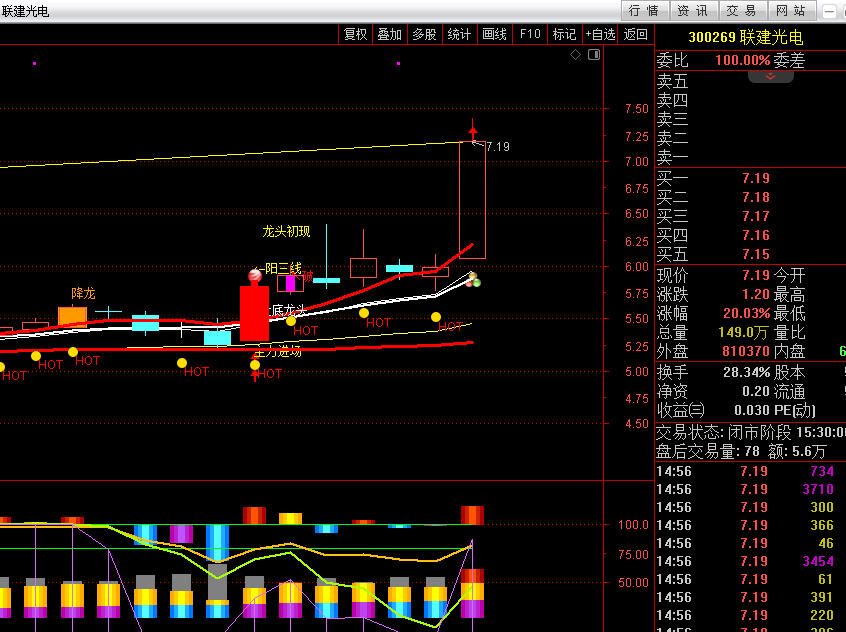This screenshot has width=846, height=632.
Task: Click the orange 降龙 candle marker
Action: (72, 315)
